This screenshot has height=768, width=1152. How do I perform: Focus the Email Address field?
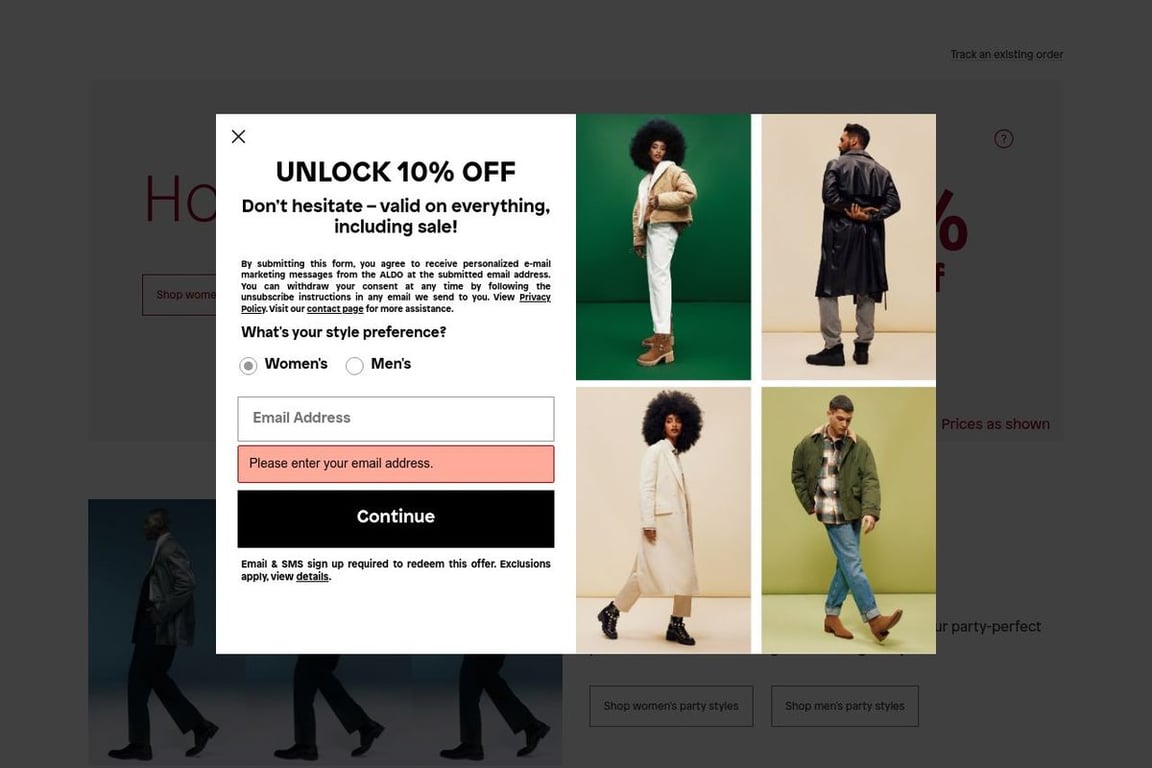[395, 419]
